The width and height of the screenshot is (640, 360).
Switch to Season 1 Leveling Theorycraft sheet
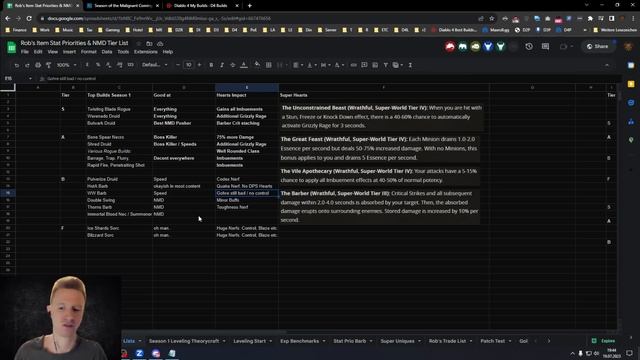[184, 341]
